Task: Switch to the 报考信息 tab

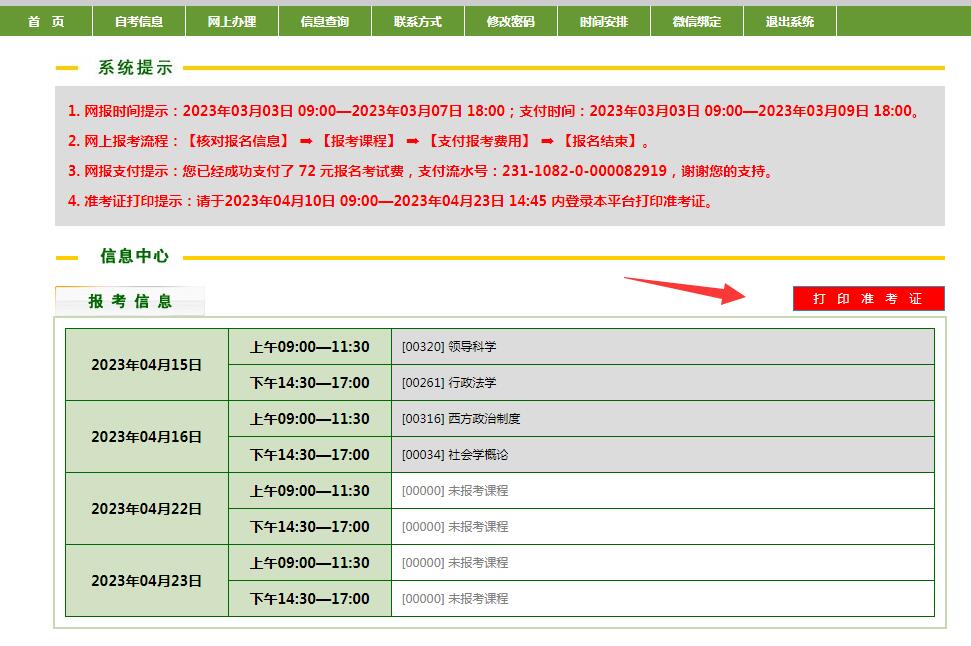Action: pos(130,301)
